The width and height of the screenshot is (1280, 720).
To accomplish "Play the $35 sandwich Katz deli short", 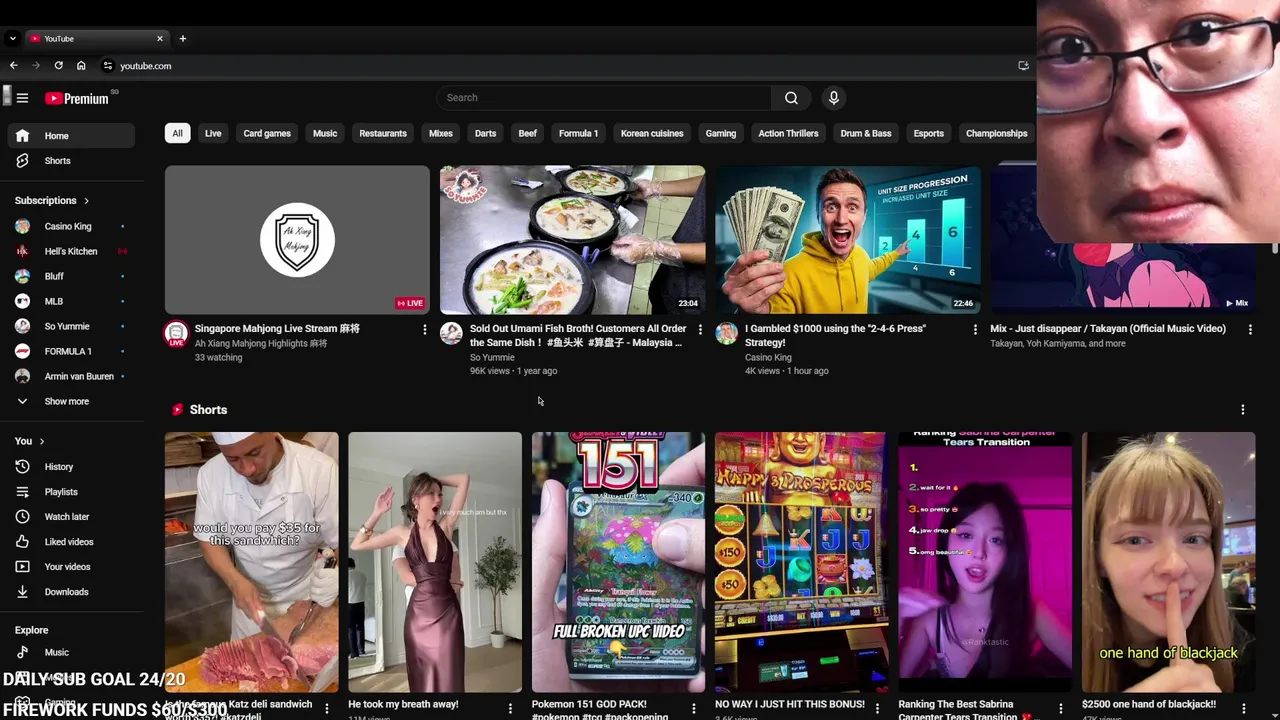I will click(x=251, y=562).
